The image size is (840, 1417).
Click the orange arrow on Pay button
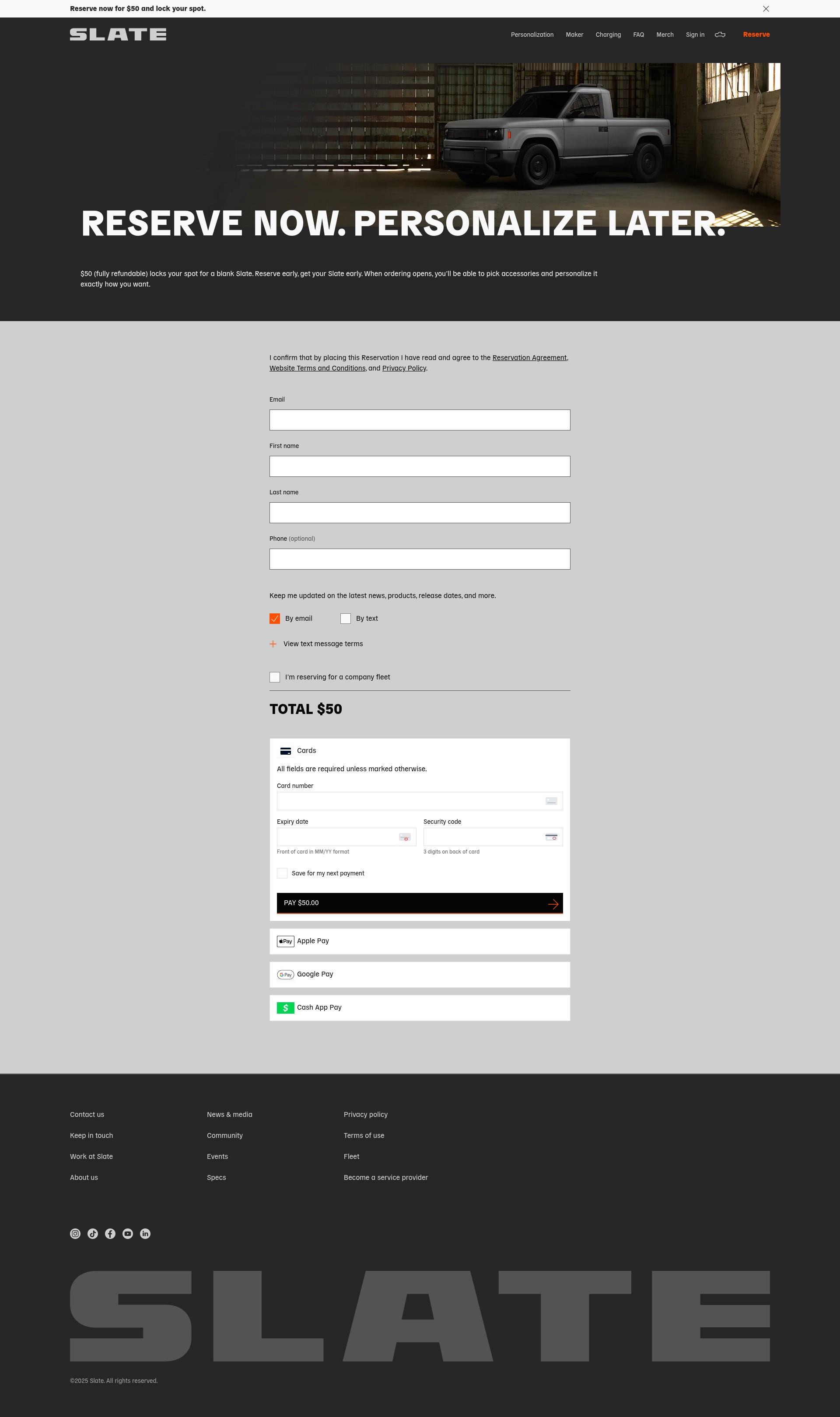pos(553,904)
